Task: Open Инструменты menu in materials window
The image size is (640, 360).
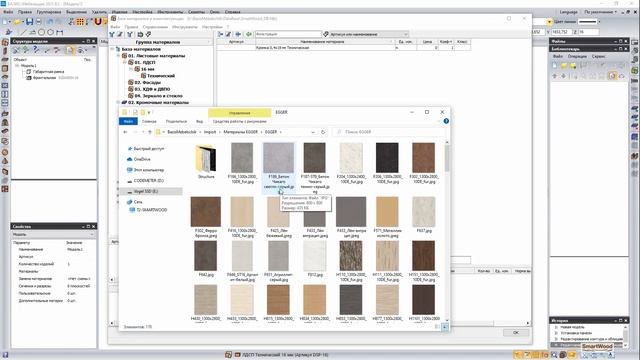Action: (x=184, y=27)
